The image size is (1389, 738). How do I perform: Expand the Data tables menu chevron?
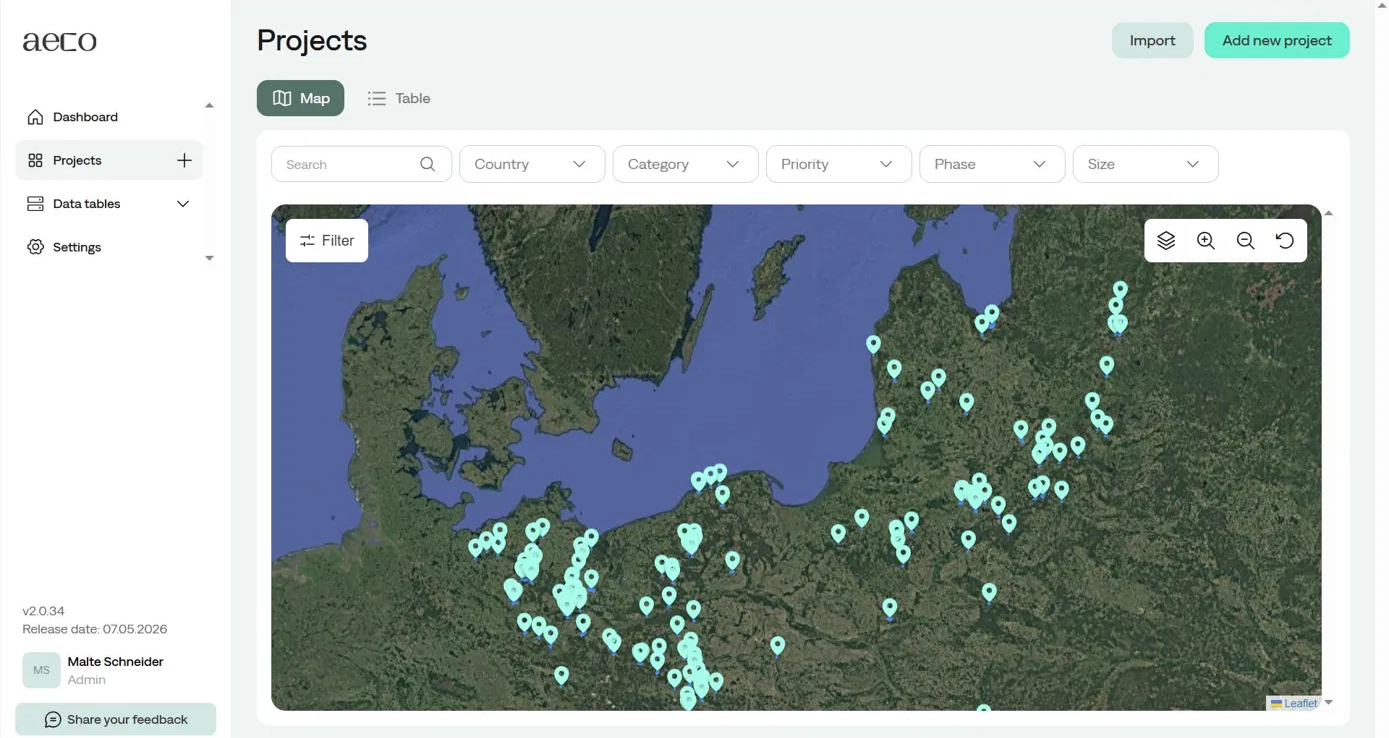(183, 204)
